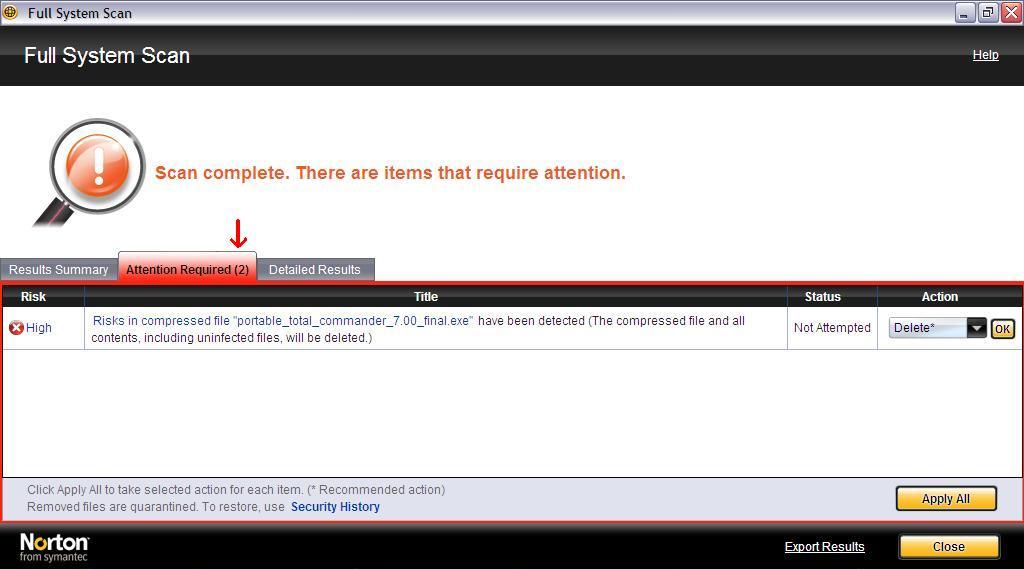Click the Action column header
This screenshot has width=1024, height=569.
coord(950,297)
